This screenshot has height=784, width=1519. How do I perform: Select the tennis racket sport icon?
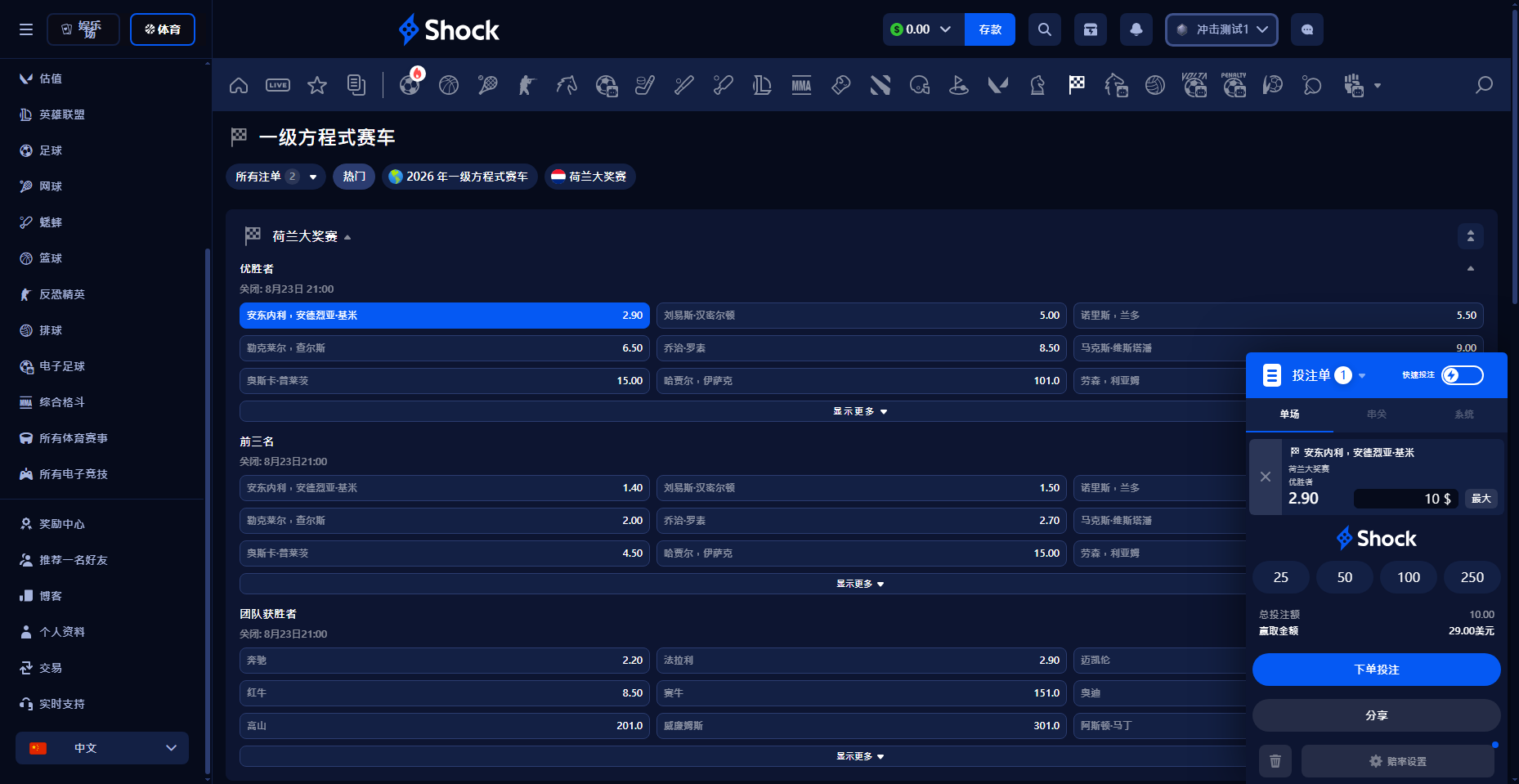click(x=488, y=85)
